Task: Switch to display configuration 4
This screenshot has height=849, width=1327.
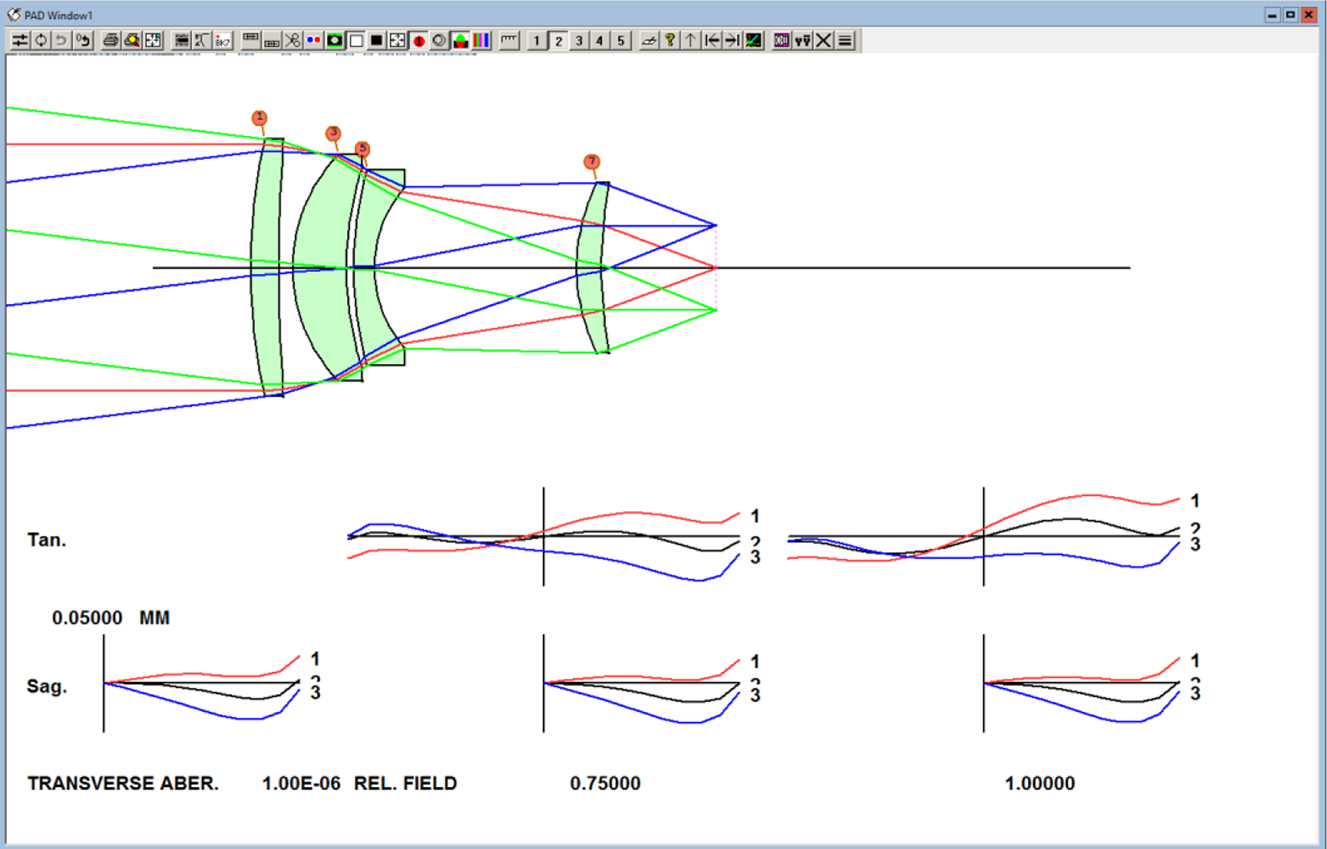Action: pyautogui.click(x=600, y=40)
